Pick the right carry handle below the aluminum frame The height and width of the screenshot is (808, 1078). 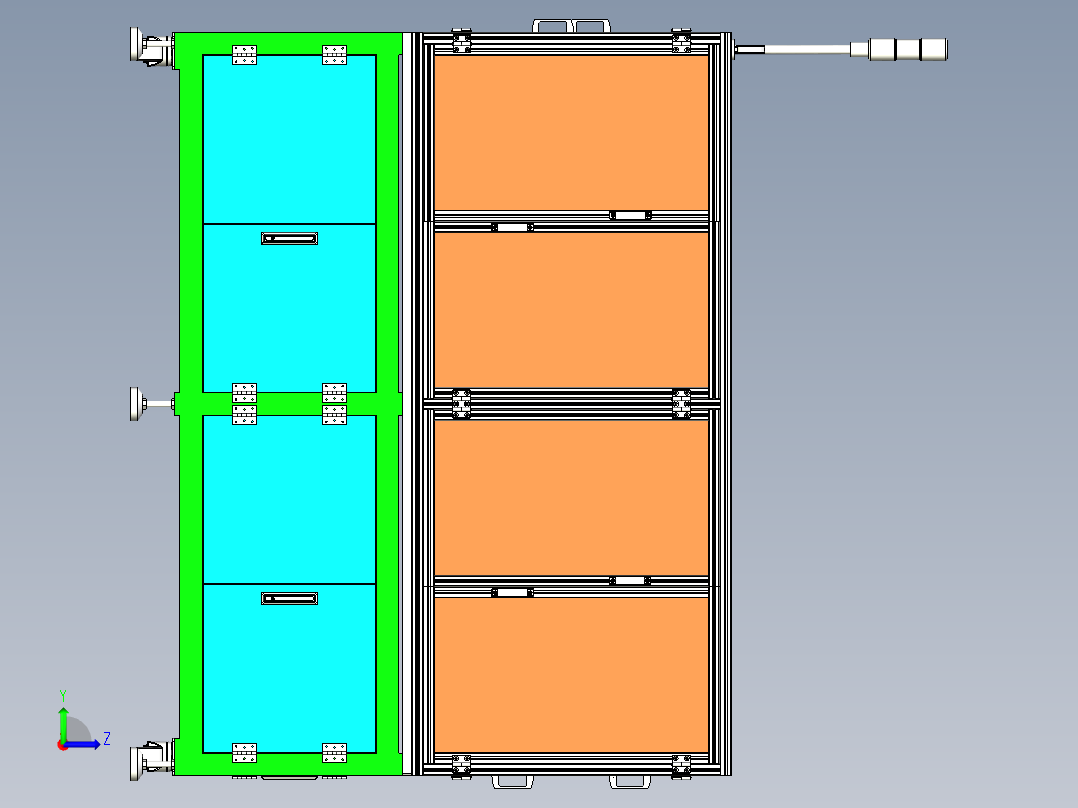630,781
